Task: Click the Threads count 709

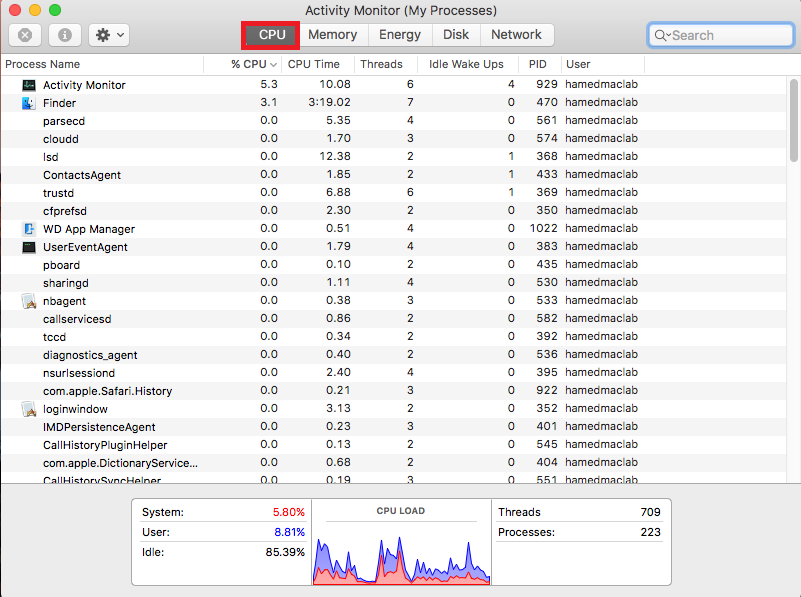Action: tap(650, 512)
